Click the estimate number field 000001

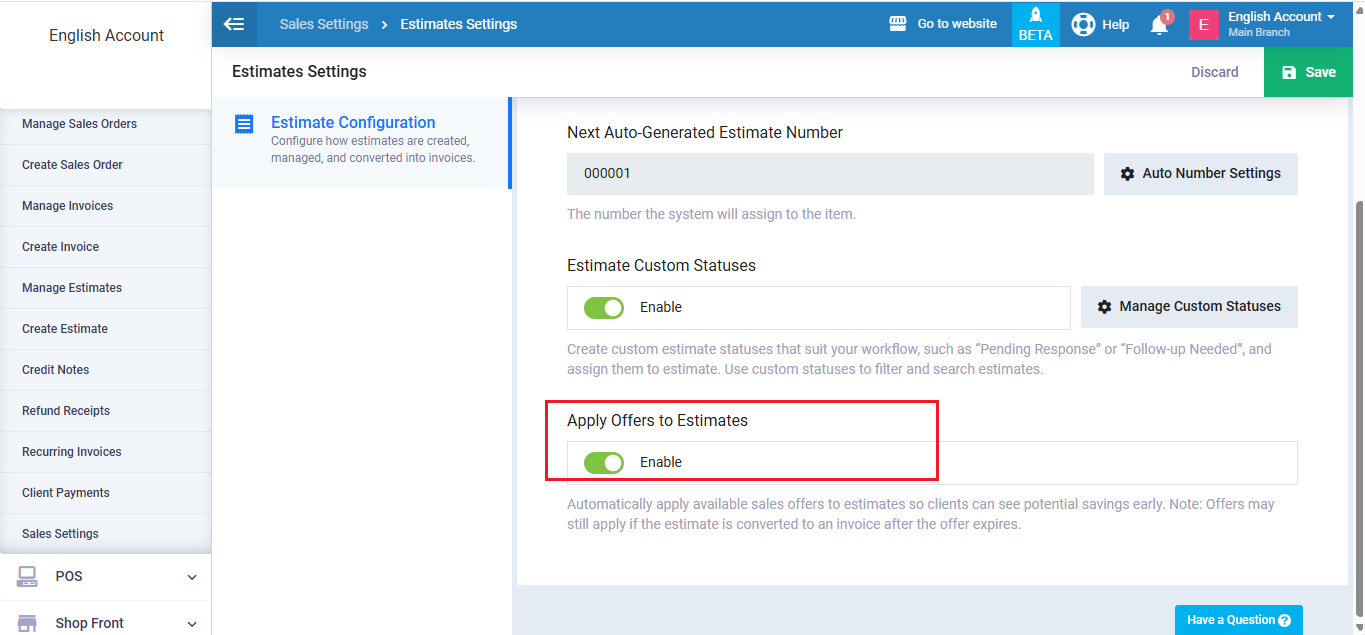829,174
